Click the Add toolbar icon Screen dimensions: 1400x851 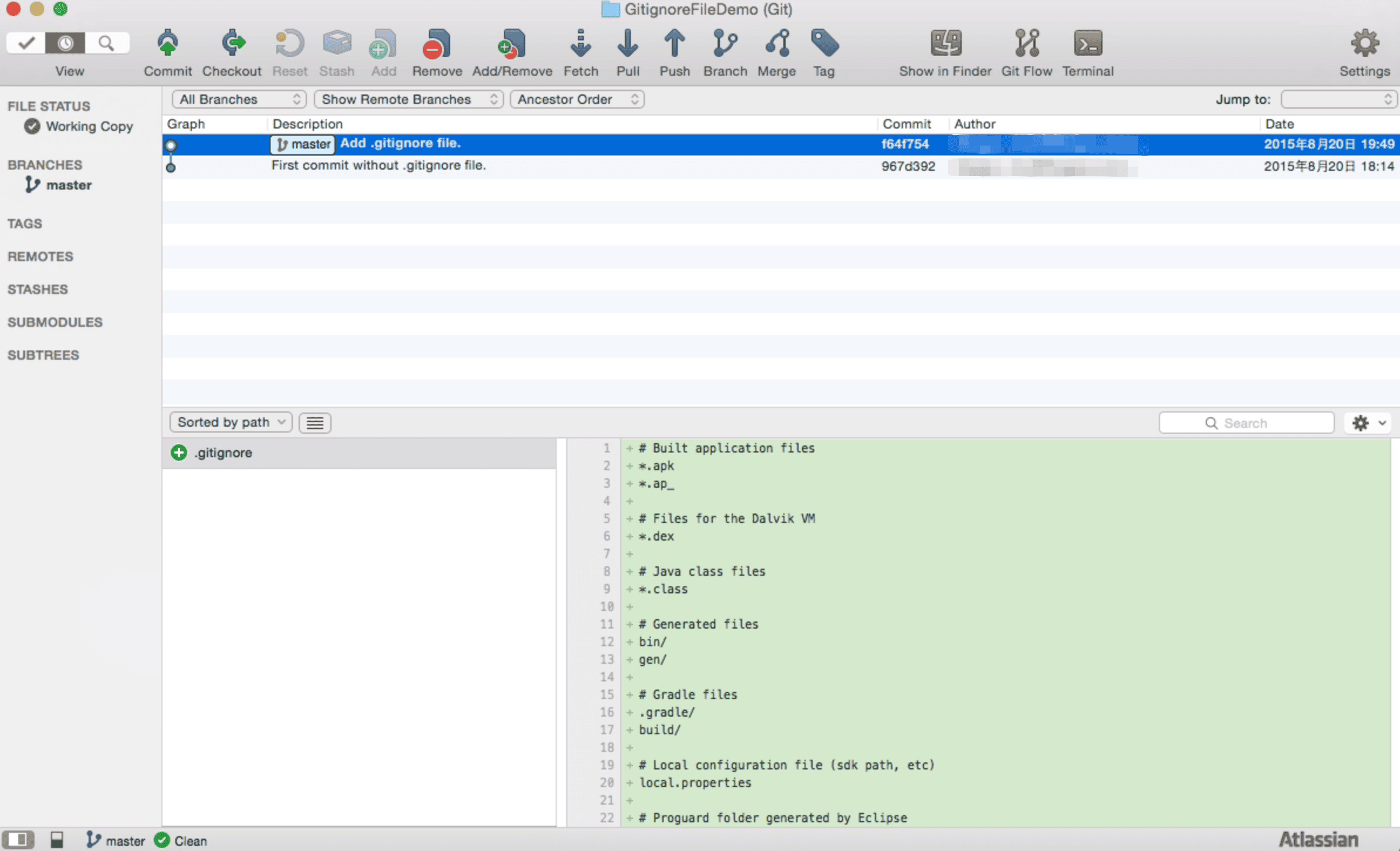tap(383, 43)
